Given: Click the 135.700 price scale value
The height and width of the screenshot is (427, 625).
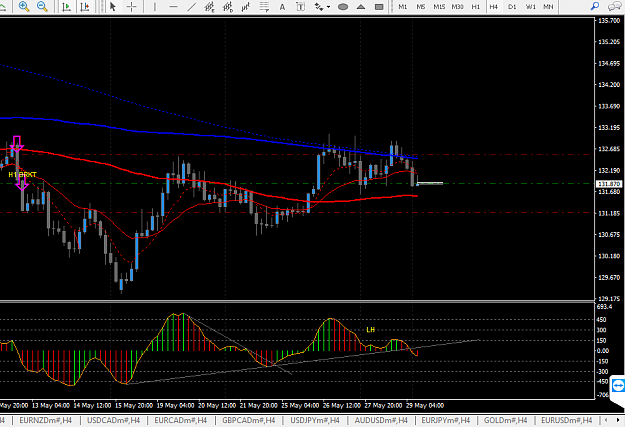Looking at the screenshot, I should click(x=609, y=20).
